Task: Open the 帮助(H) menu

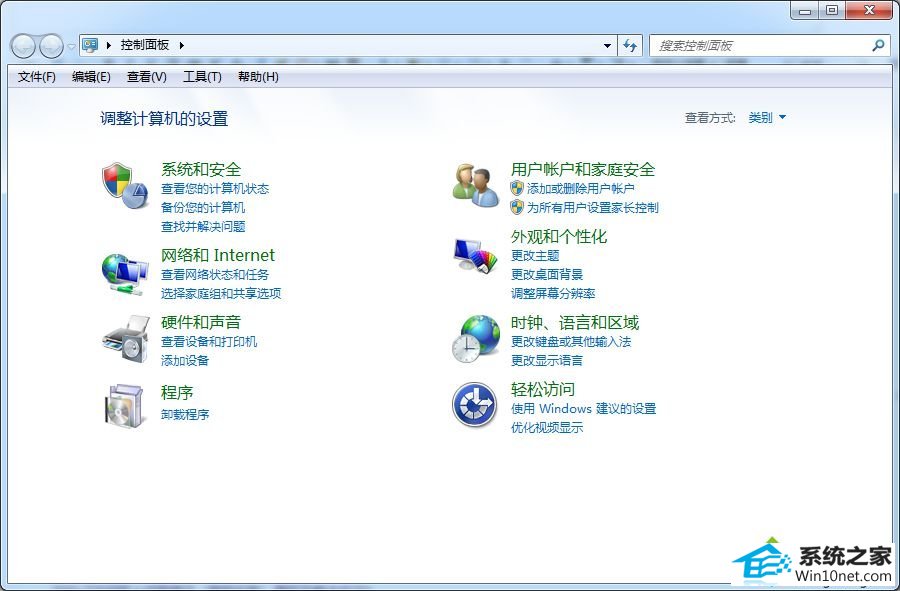Action: pyautogui.click(x=258, y=77)
